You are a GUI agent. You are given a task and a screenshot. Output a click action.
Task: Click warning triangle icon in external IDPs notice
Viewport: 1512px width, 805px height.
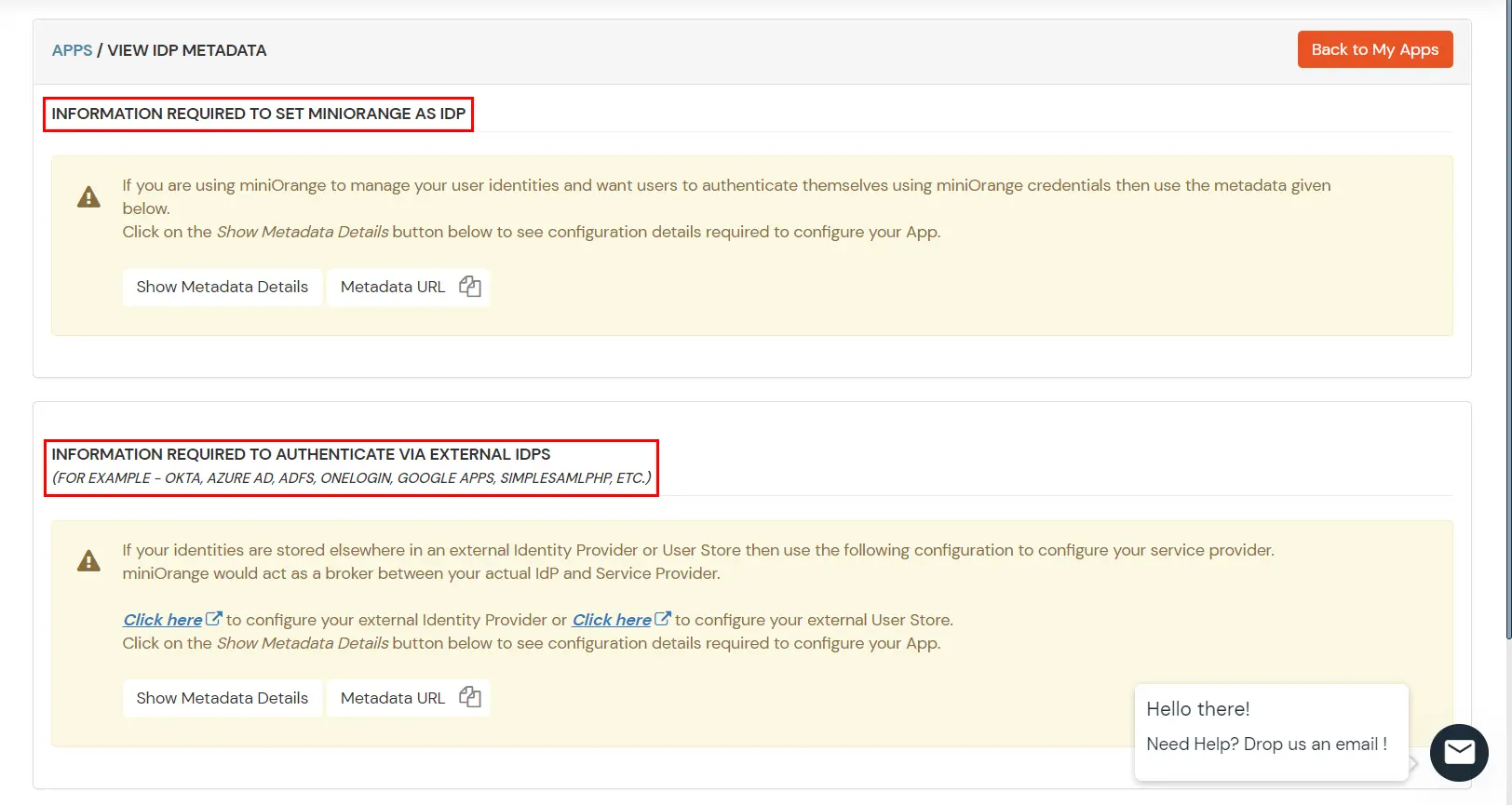(88, 561)
